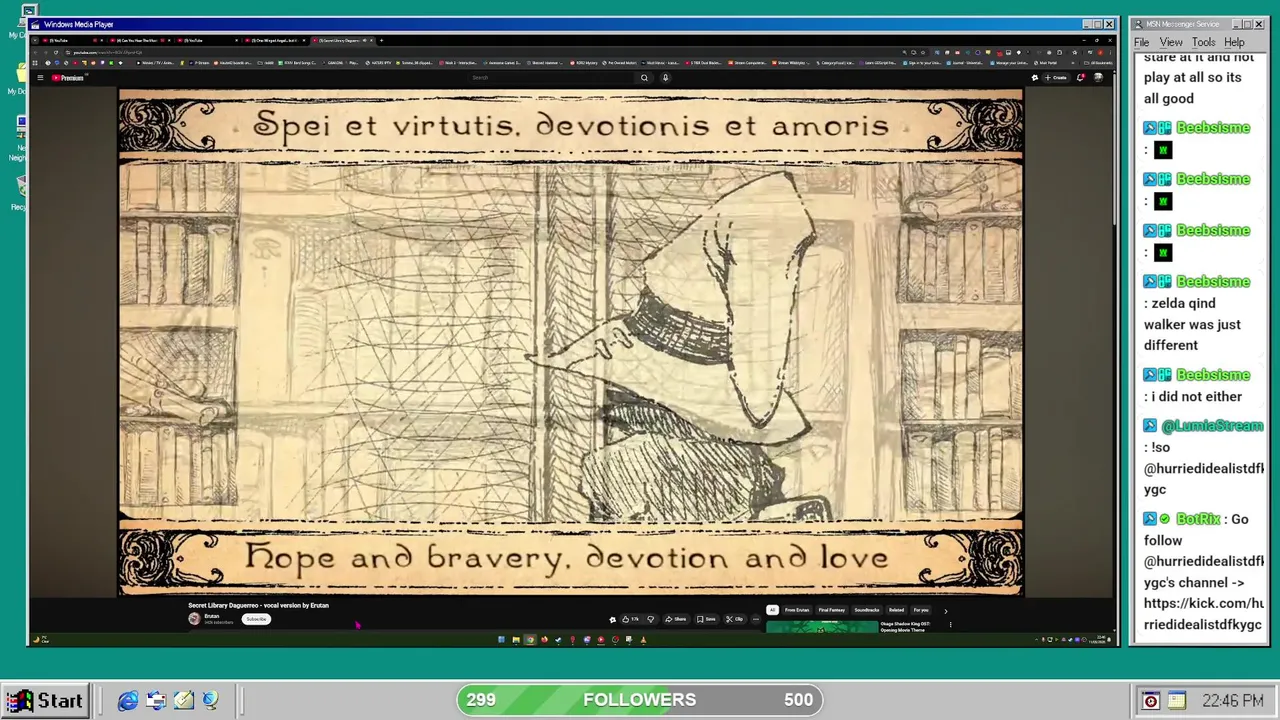Open YouTube notifications bell
The height and width of the screenshot is (720, 1280).
click(1080, 77)
